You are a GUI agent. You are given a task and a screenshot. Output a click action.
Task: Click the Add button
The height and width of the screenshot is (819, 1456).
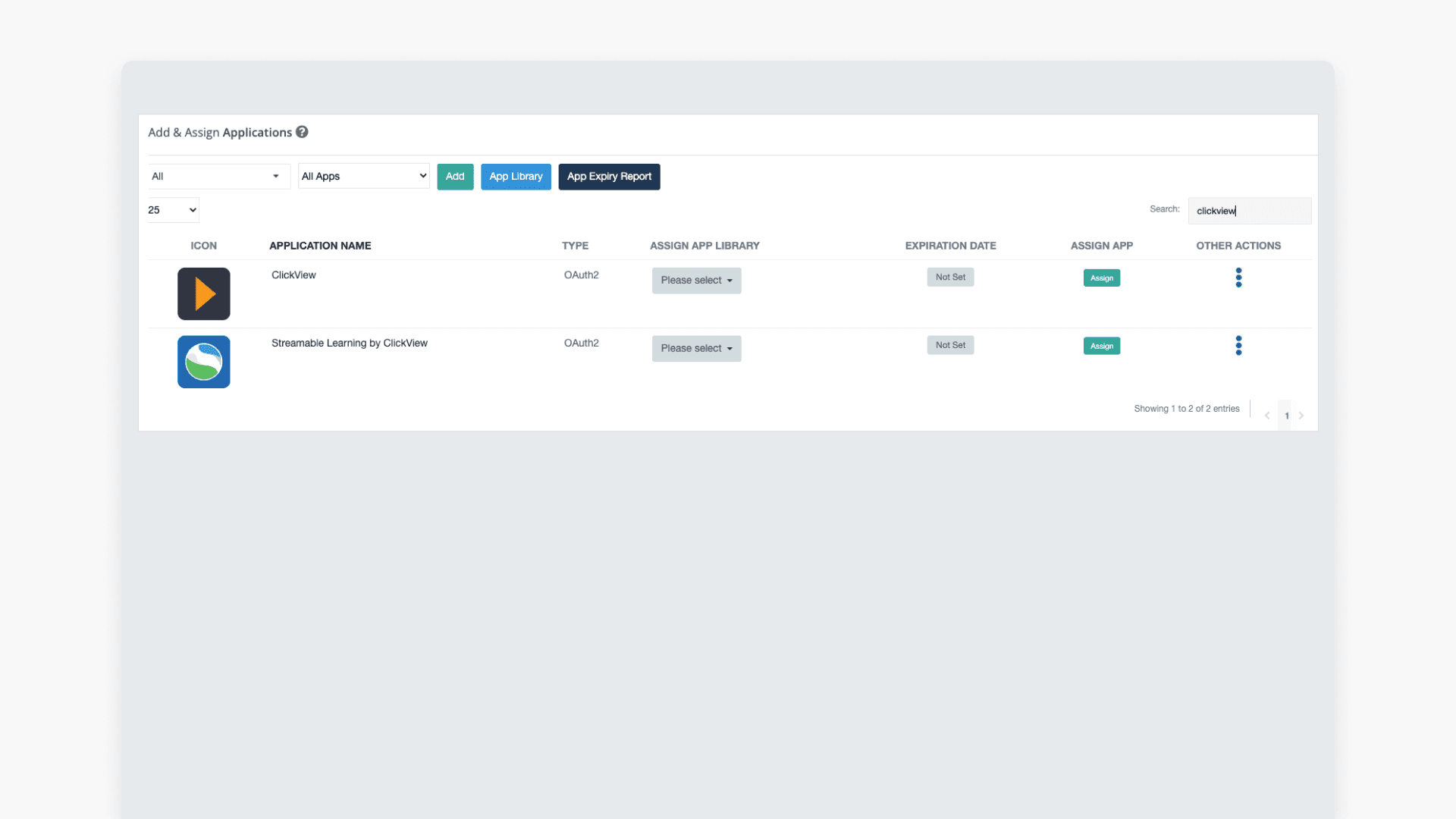(455, 177)
